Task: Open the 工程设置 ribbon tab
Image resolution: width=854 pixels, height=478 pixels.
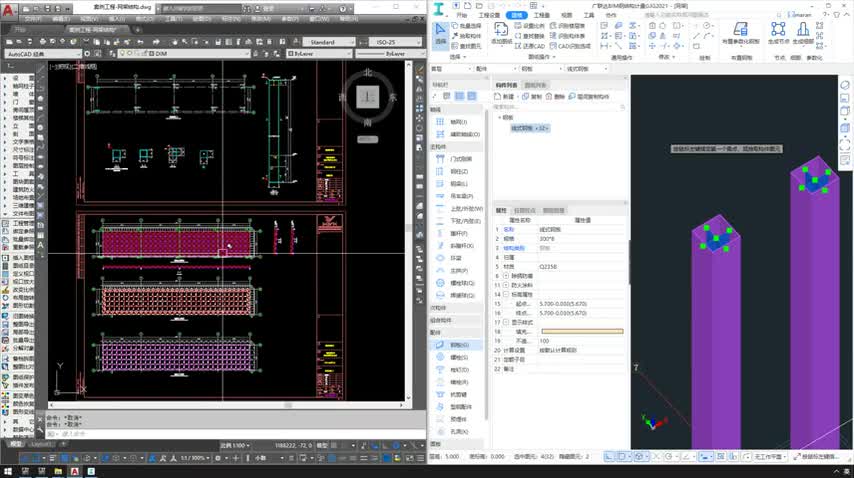Action: point(489,16)
